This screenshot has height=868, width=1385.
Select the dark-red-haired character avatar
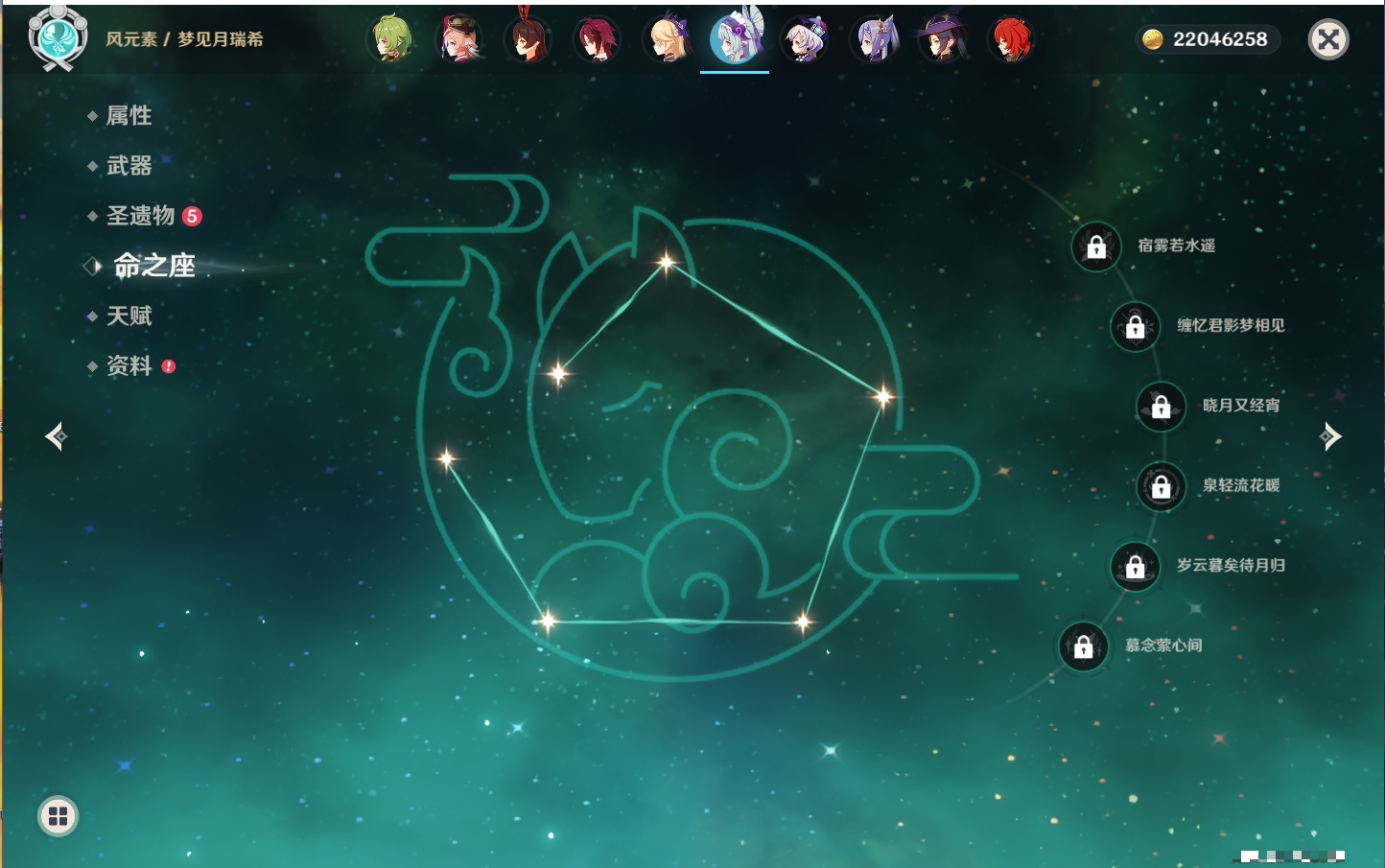click(597, 39)
